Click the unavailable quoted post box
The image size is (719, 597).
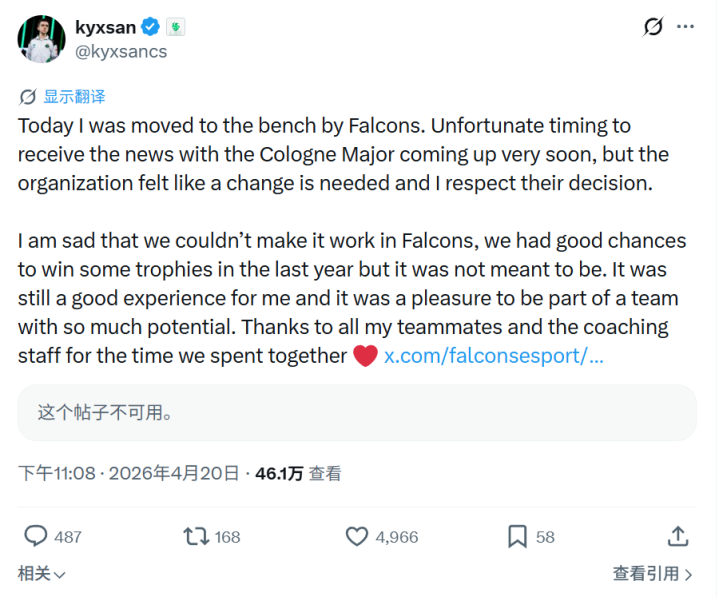[357, 412]
